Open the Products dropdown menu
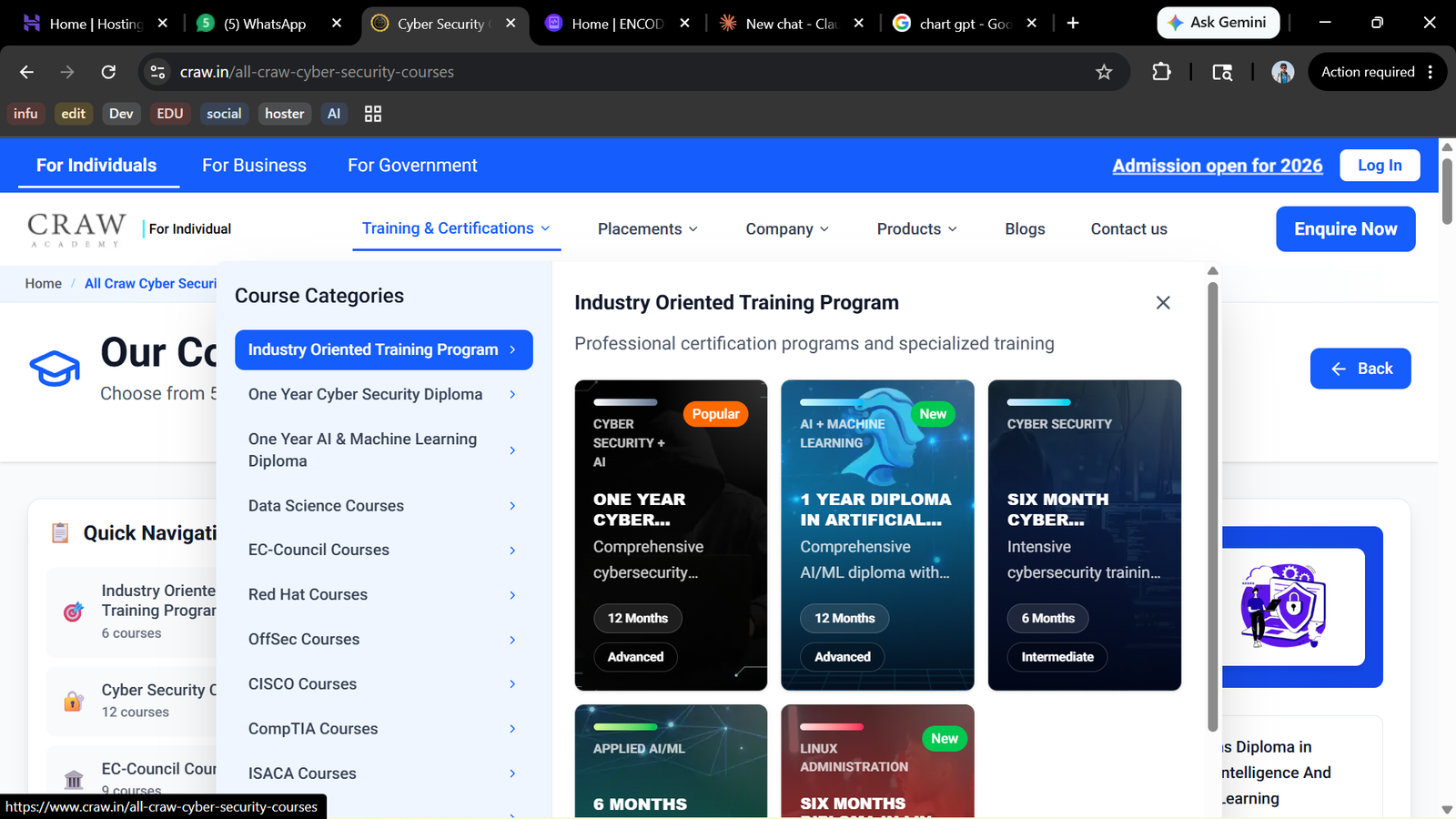1456x819 pixels. [x=917, y=229]
